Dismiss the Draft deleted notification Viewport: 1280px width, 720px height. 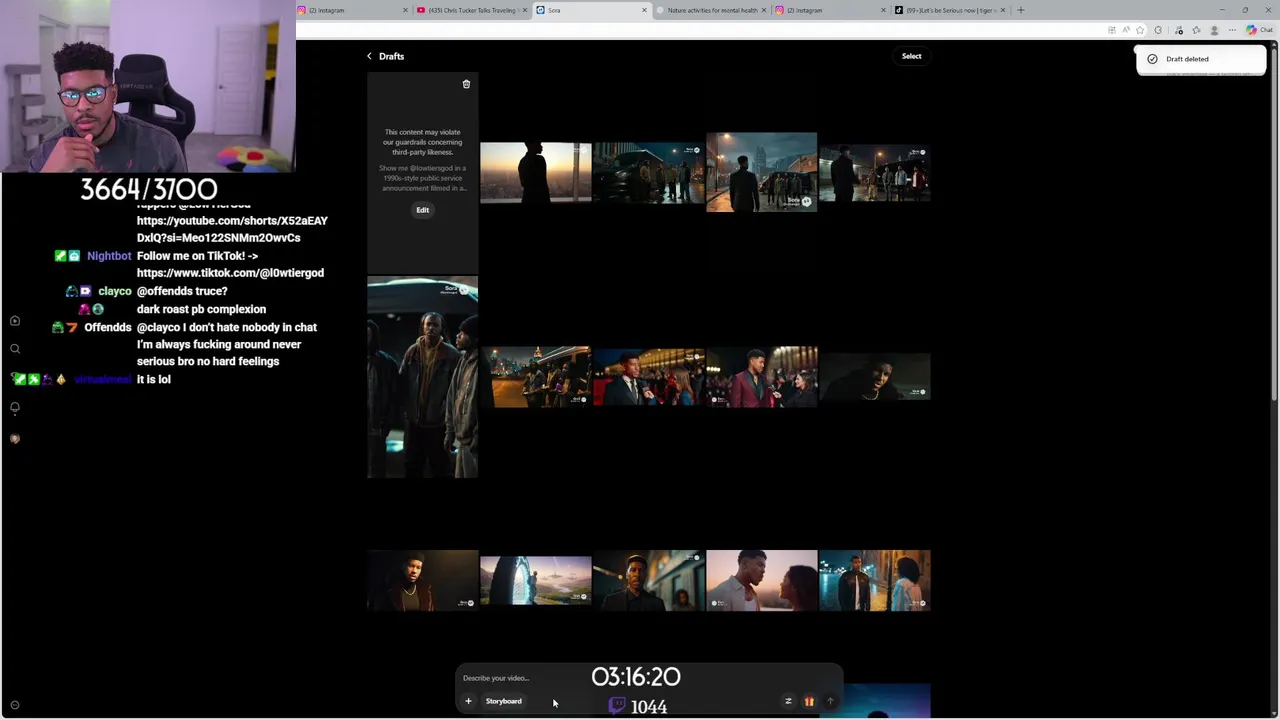click(1200, 59)
